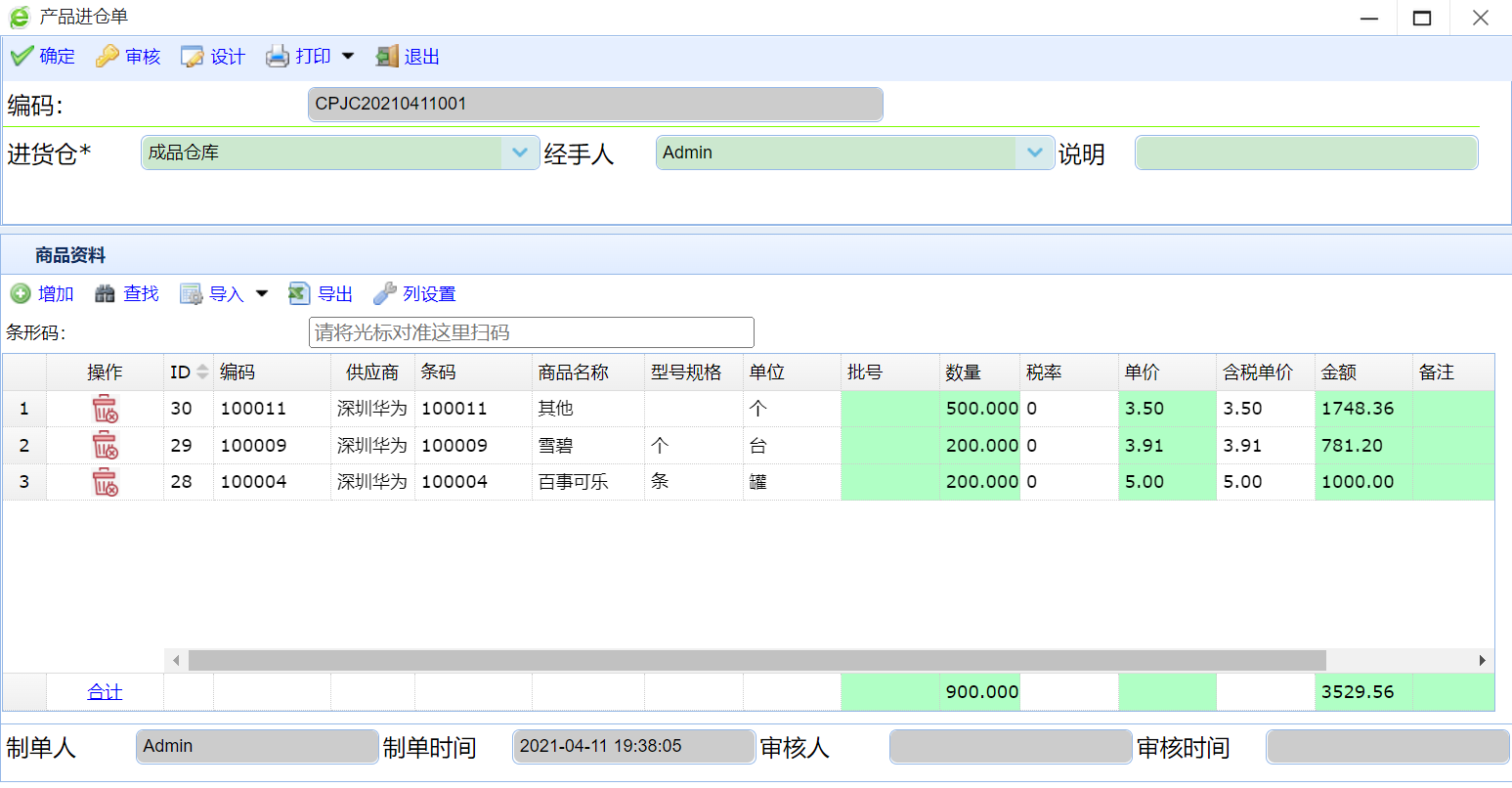Viewport: 1512px width, 788px height.
Task: Open the 进货仓 warehouse dropdown
Action: click(x=520, y=153)
